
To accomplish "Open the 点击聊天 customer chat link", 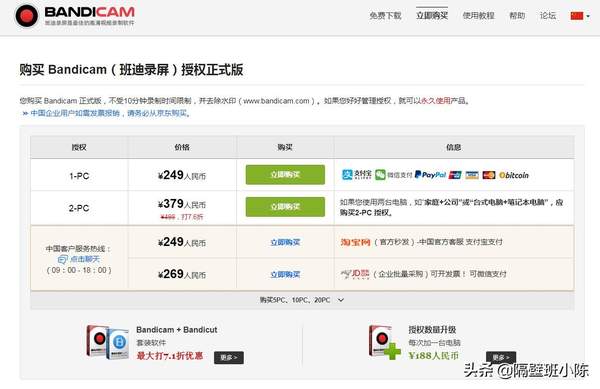I will pos(85,259).
